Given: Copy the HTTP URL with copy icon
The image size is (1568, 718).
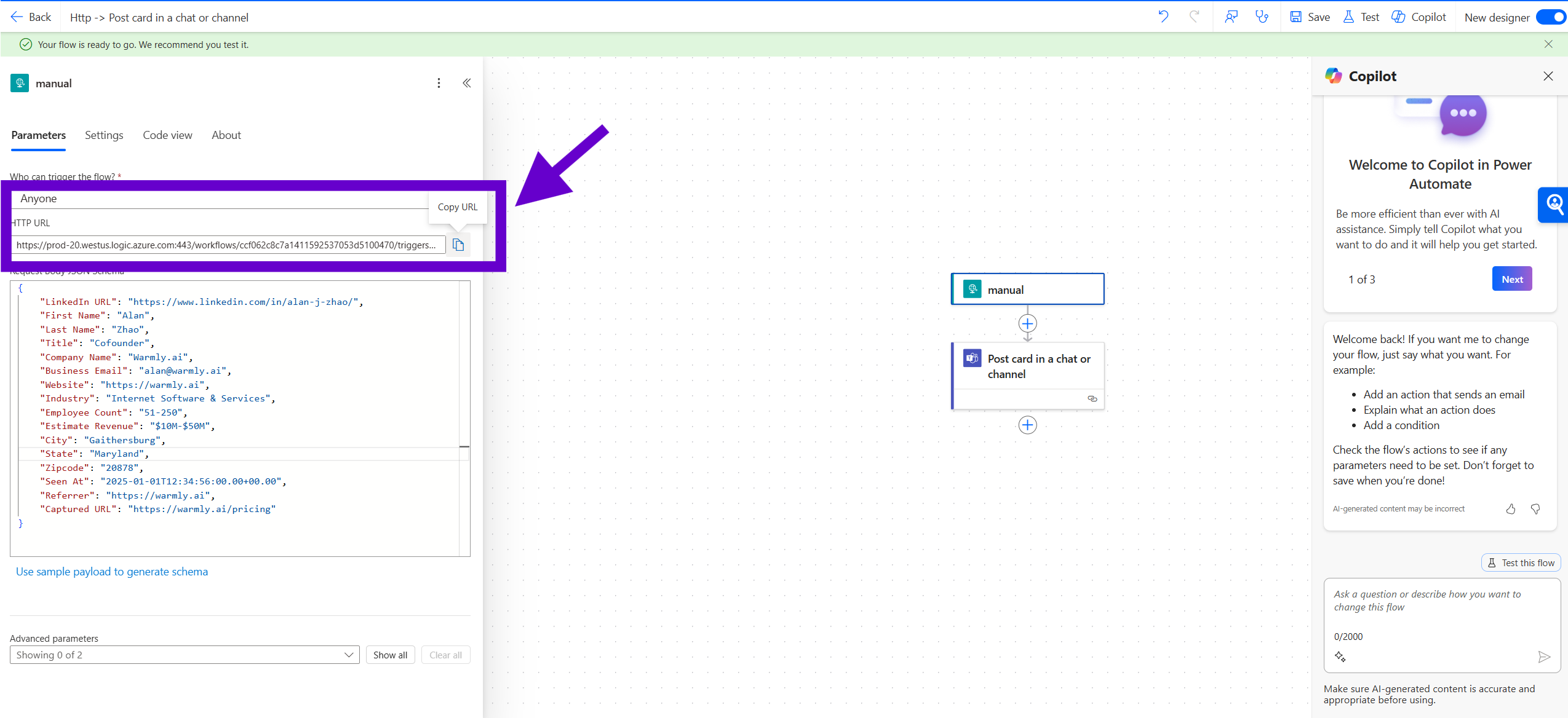Looking at the screenshot, I should (x=458, y=245).
